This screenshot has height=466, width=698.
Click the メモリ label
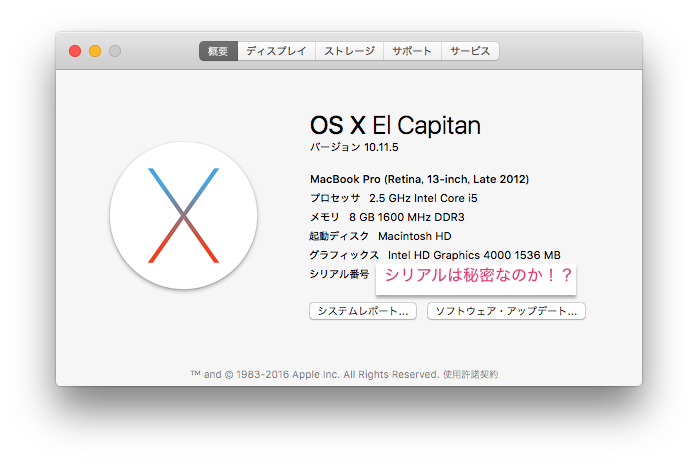pos(325,217)
